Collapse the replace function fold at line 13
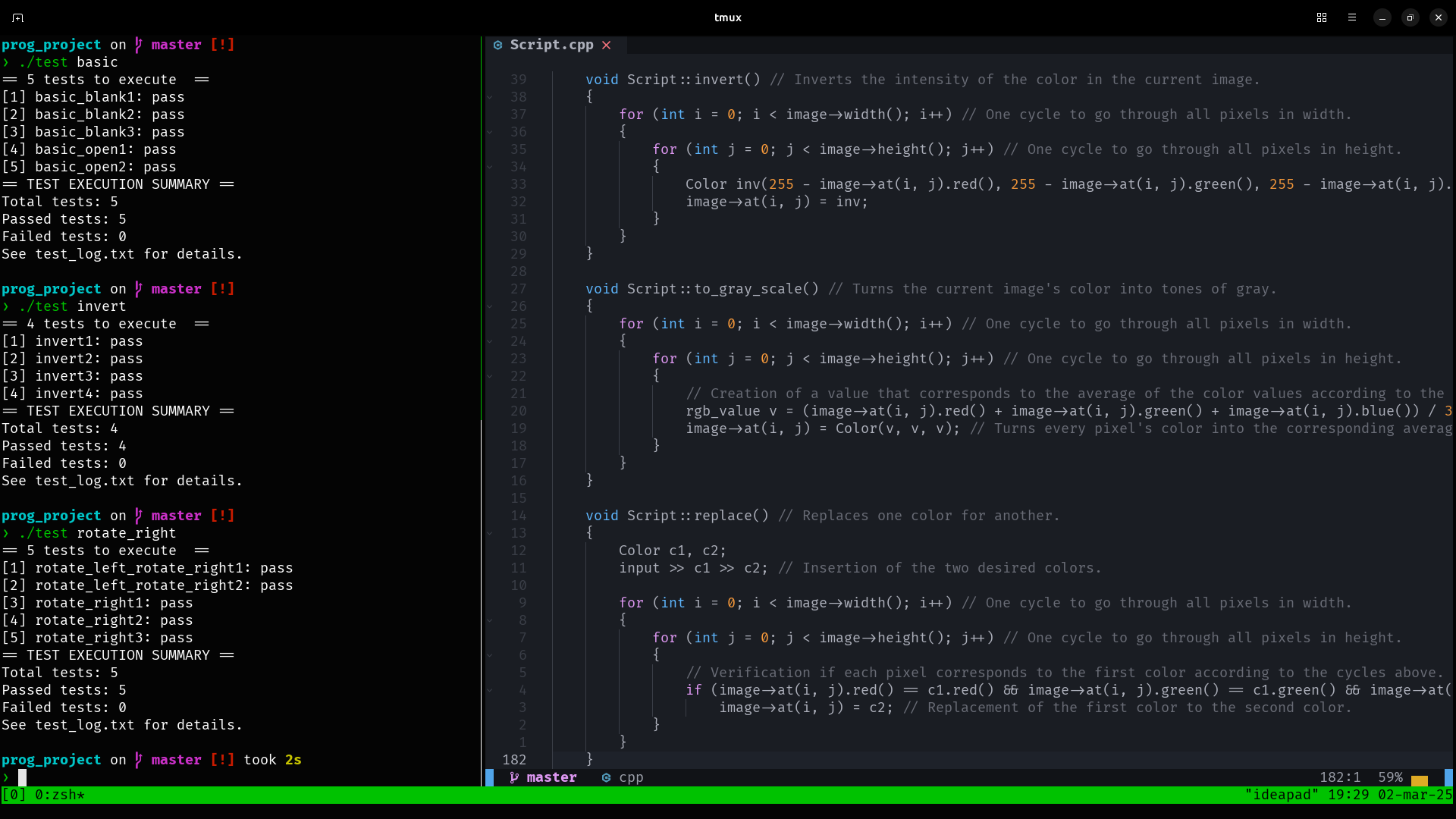 pyautogui.click(x=490, y=533)
